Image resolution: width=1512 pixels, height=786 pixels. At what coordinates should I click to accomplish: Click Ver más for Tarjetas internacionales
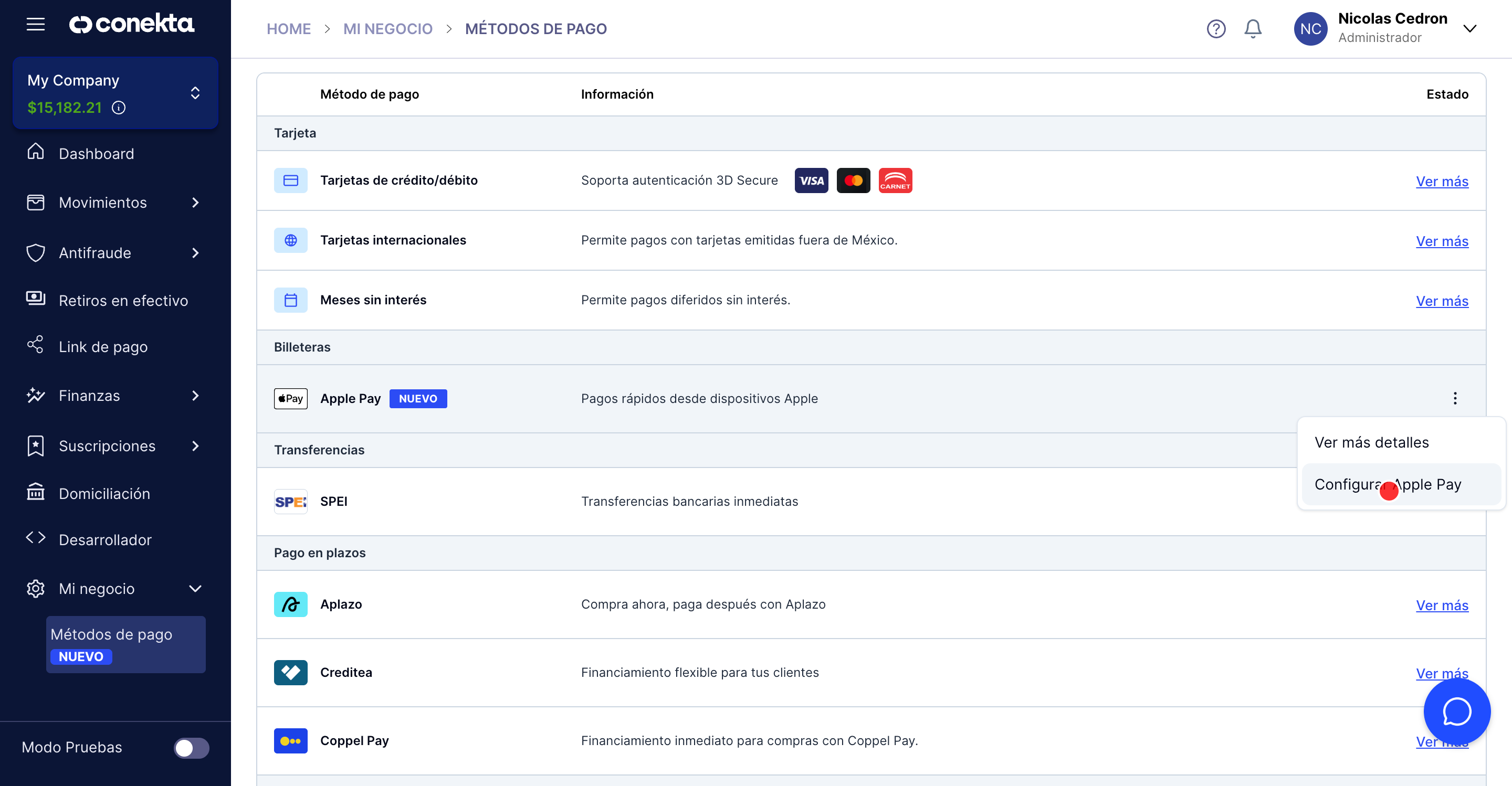1442,241
